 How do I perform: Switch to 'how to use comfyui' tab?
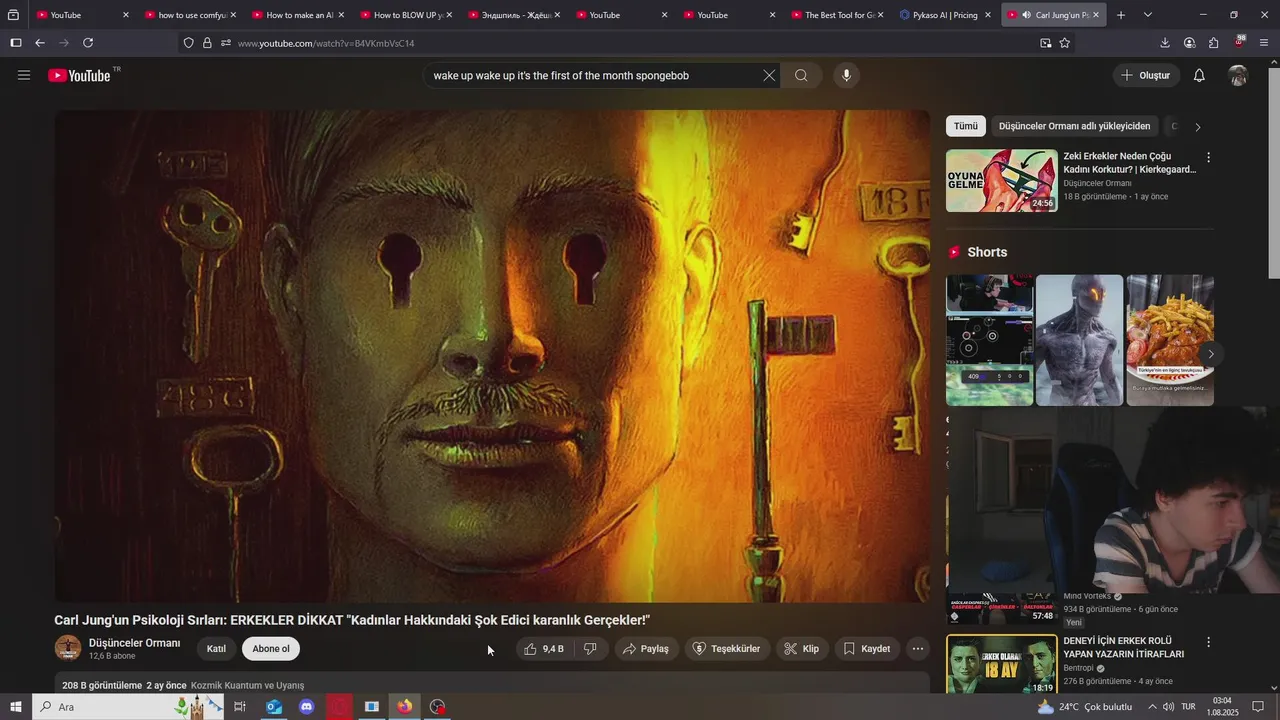(x=189, y=15)
